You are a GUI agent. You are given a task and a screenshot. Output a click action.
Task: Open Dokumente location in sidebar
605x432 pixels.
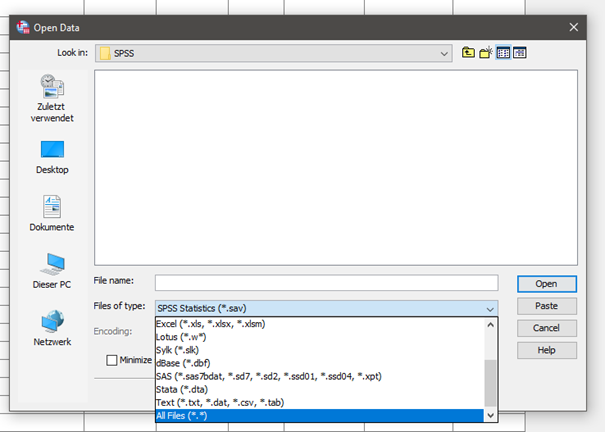[52, 213]
